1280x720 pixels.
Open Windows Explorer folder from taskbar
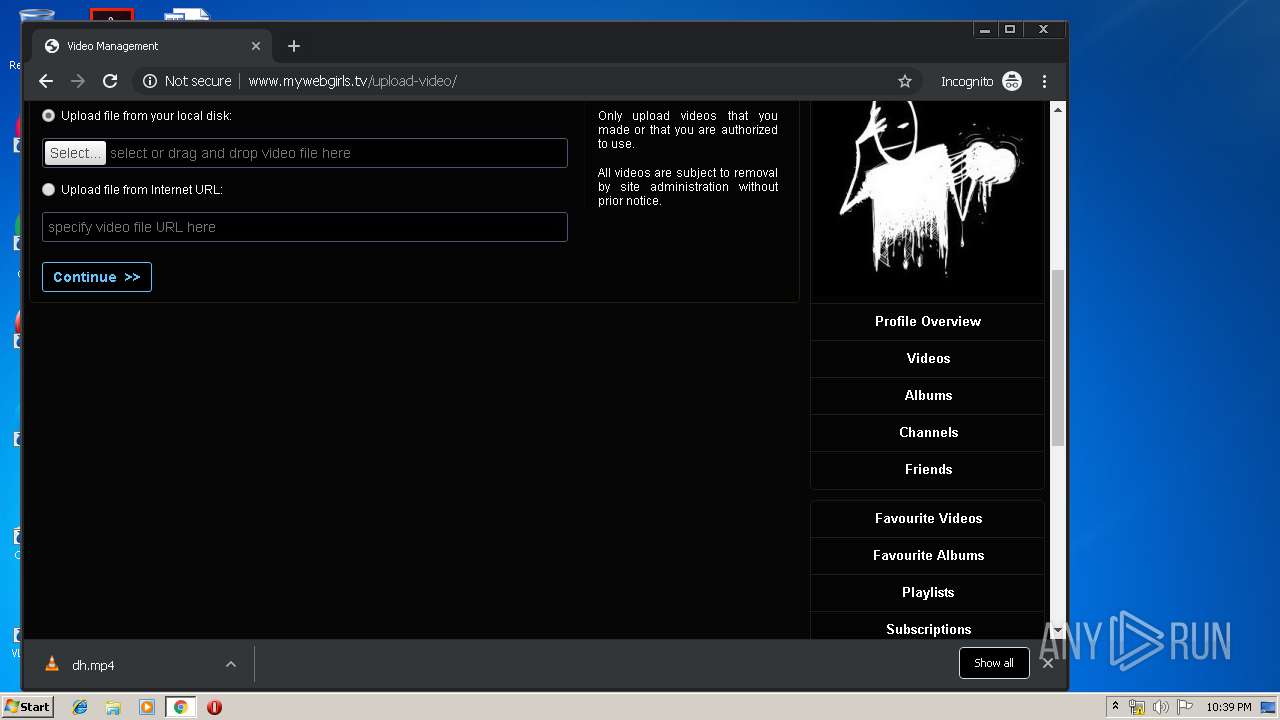[x=113, y=707]
